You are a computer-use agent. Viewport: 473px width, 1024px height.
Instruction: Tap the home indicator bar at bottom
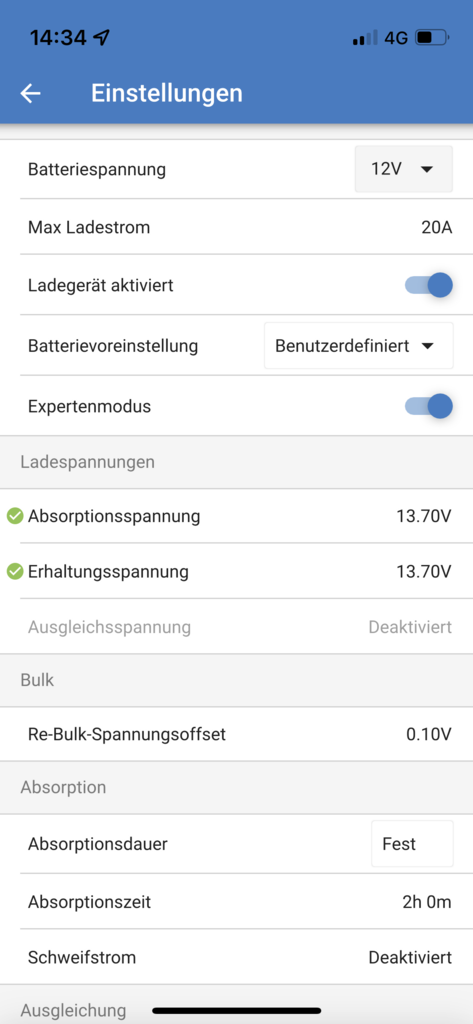coord(236,1011)
